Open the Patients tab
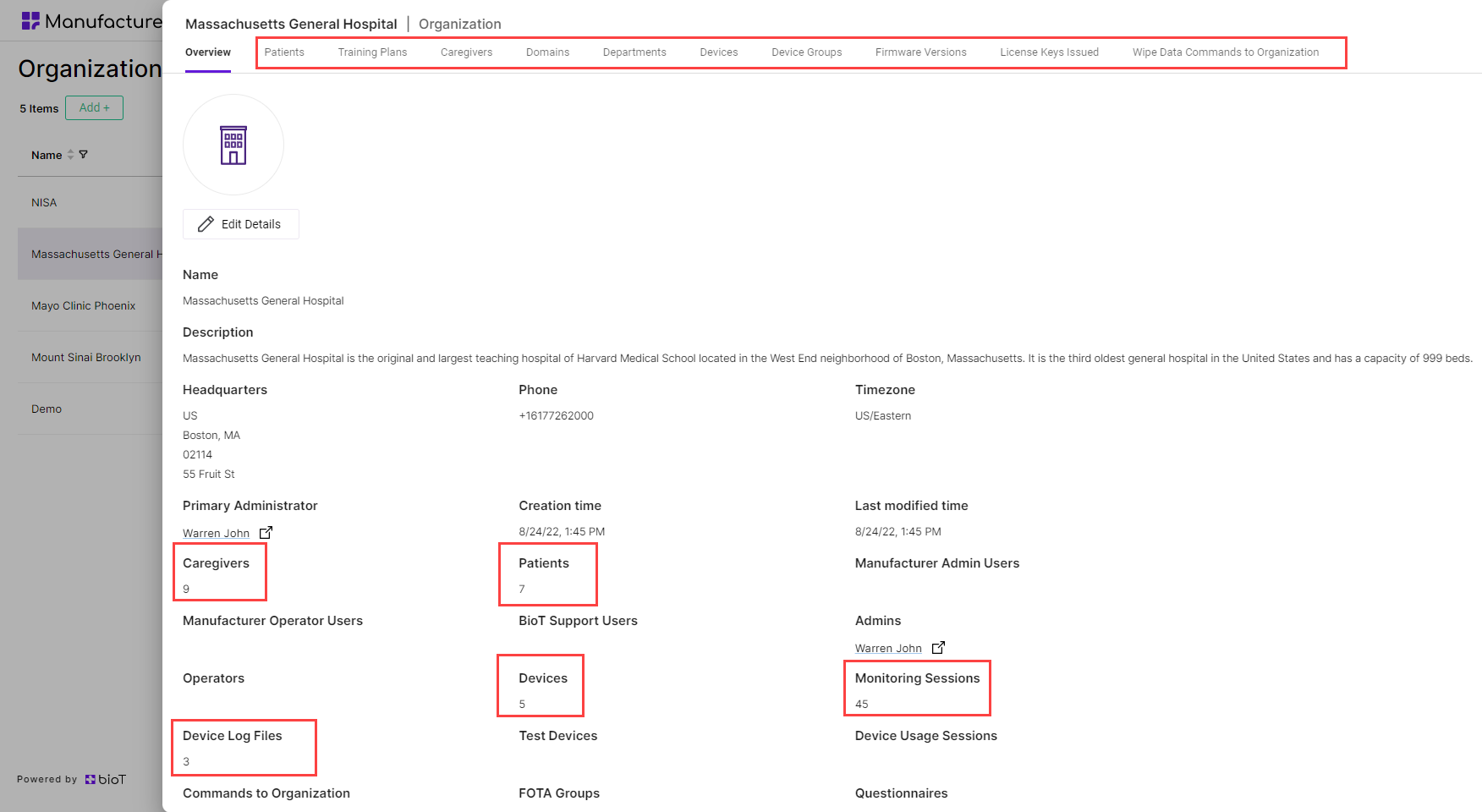Viewport: 1482px width, 812px height. coord(284,52)
